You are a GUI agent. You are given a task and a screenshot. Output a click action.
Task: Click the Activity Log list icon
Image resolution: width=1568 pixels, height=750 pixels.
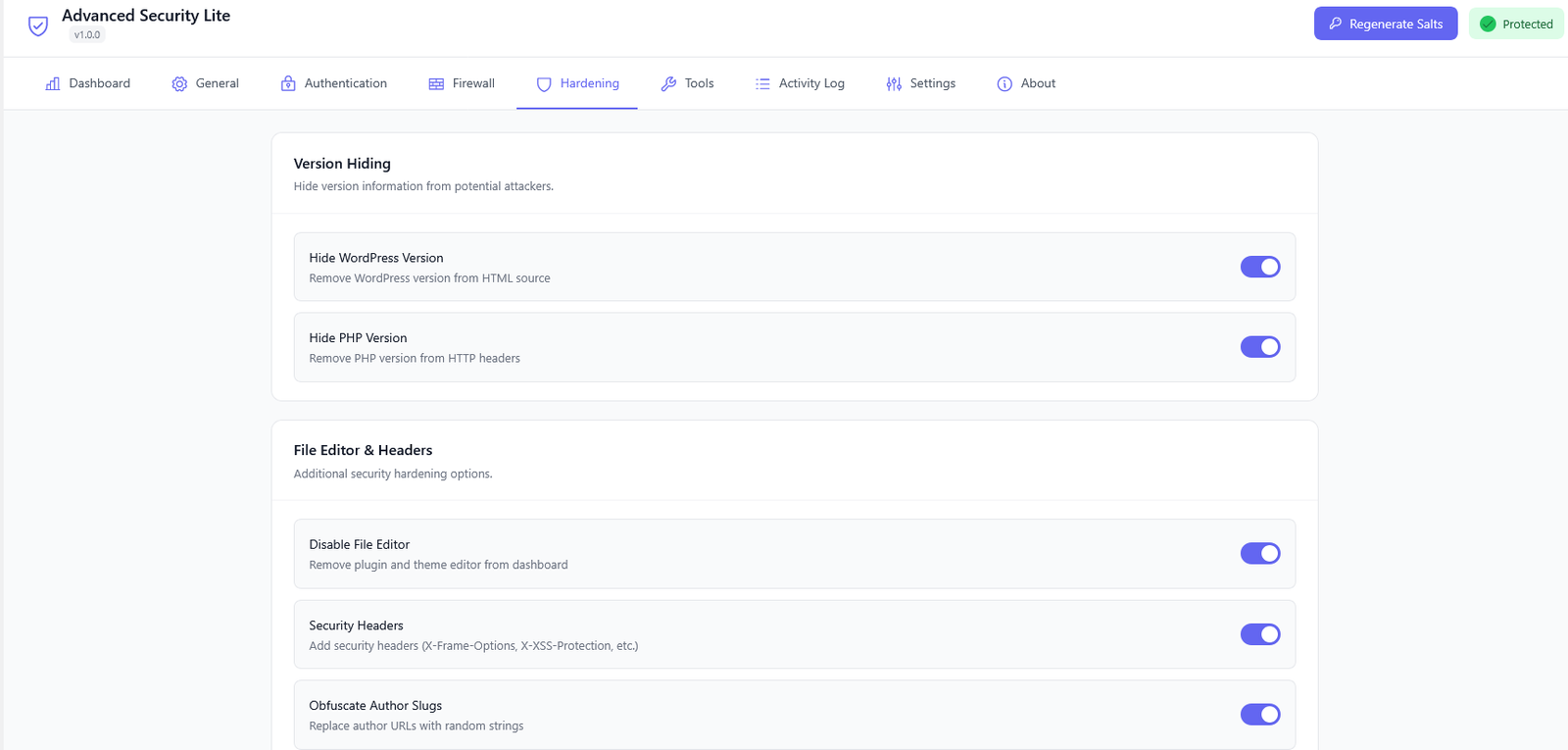[x=762, y=84]
